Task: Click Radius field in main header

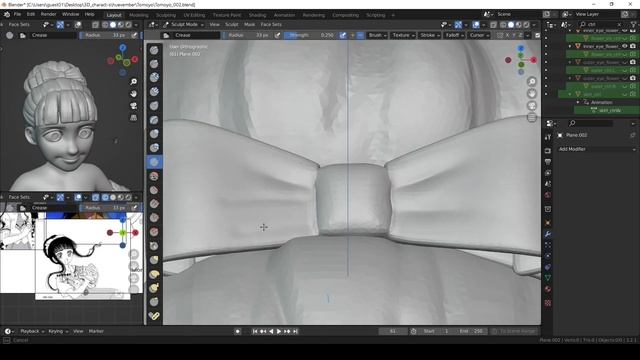Action: click(248, 36)
